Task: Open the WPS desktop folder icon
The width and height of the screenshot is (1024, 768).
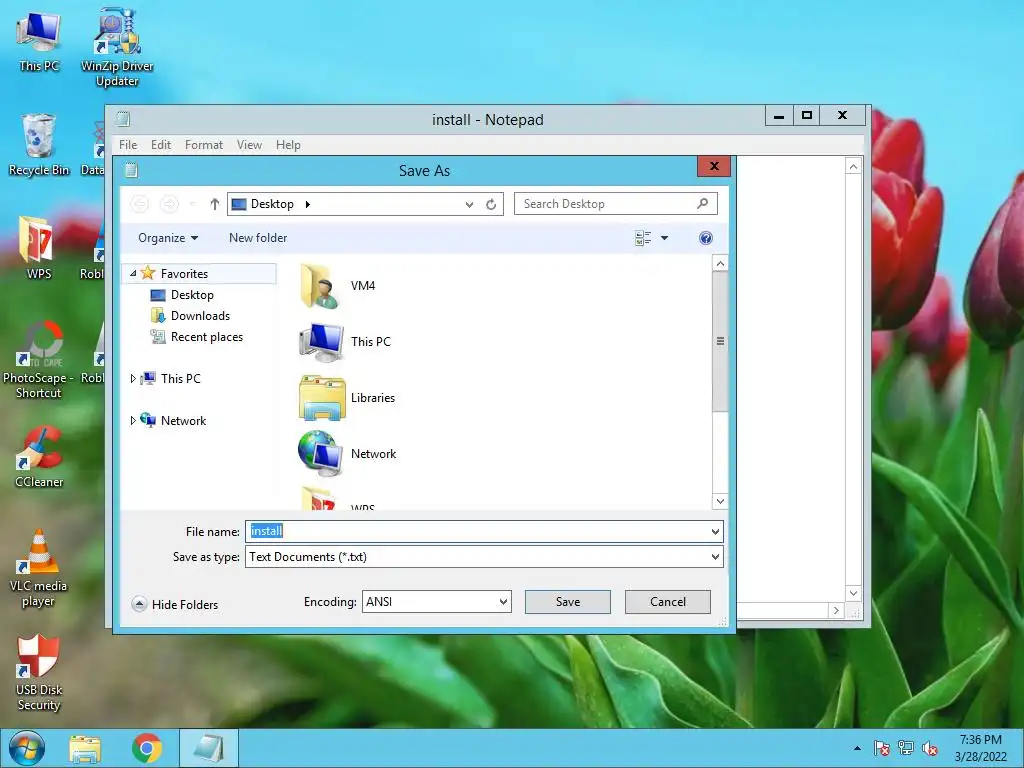Action: (x=39, y=248)
